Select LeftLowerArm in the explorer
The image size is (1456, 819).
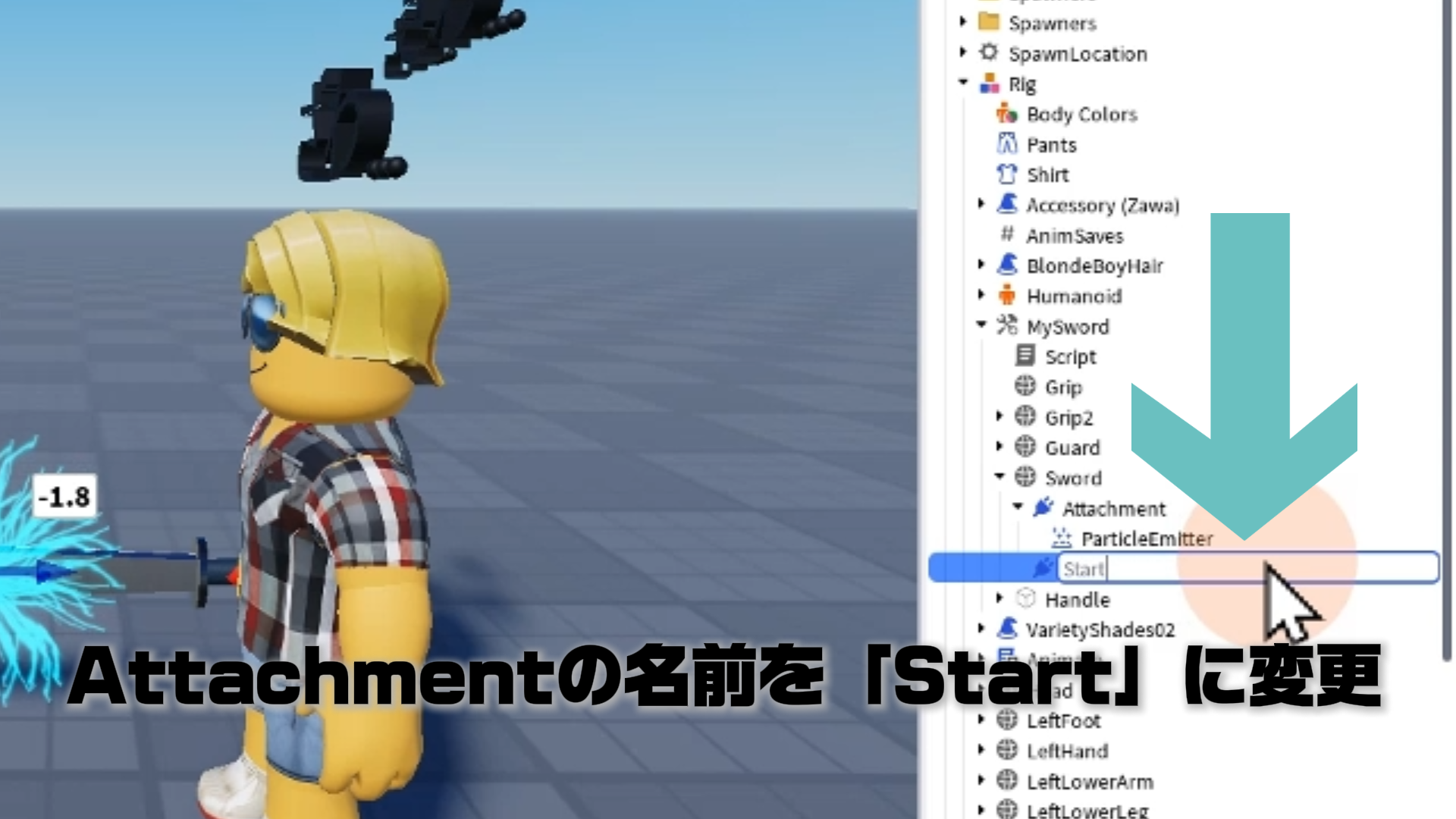pos(1090,782)
